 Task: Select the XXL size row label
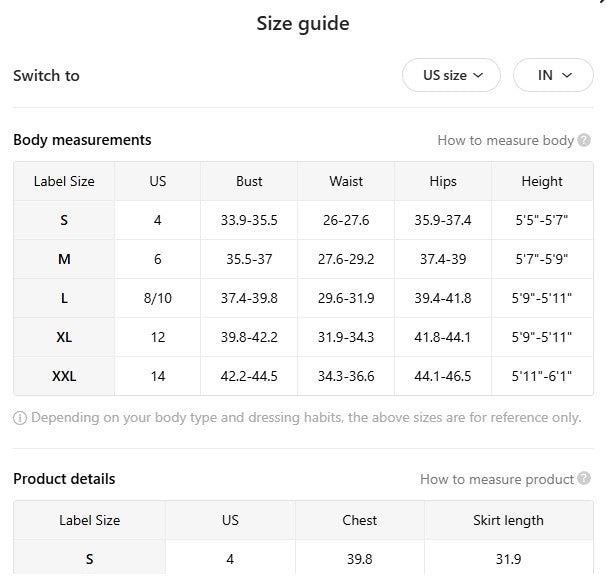(x=64, y=377)
